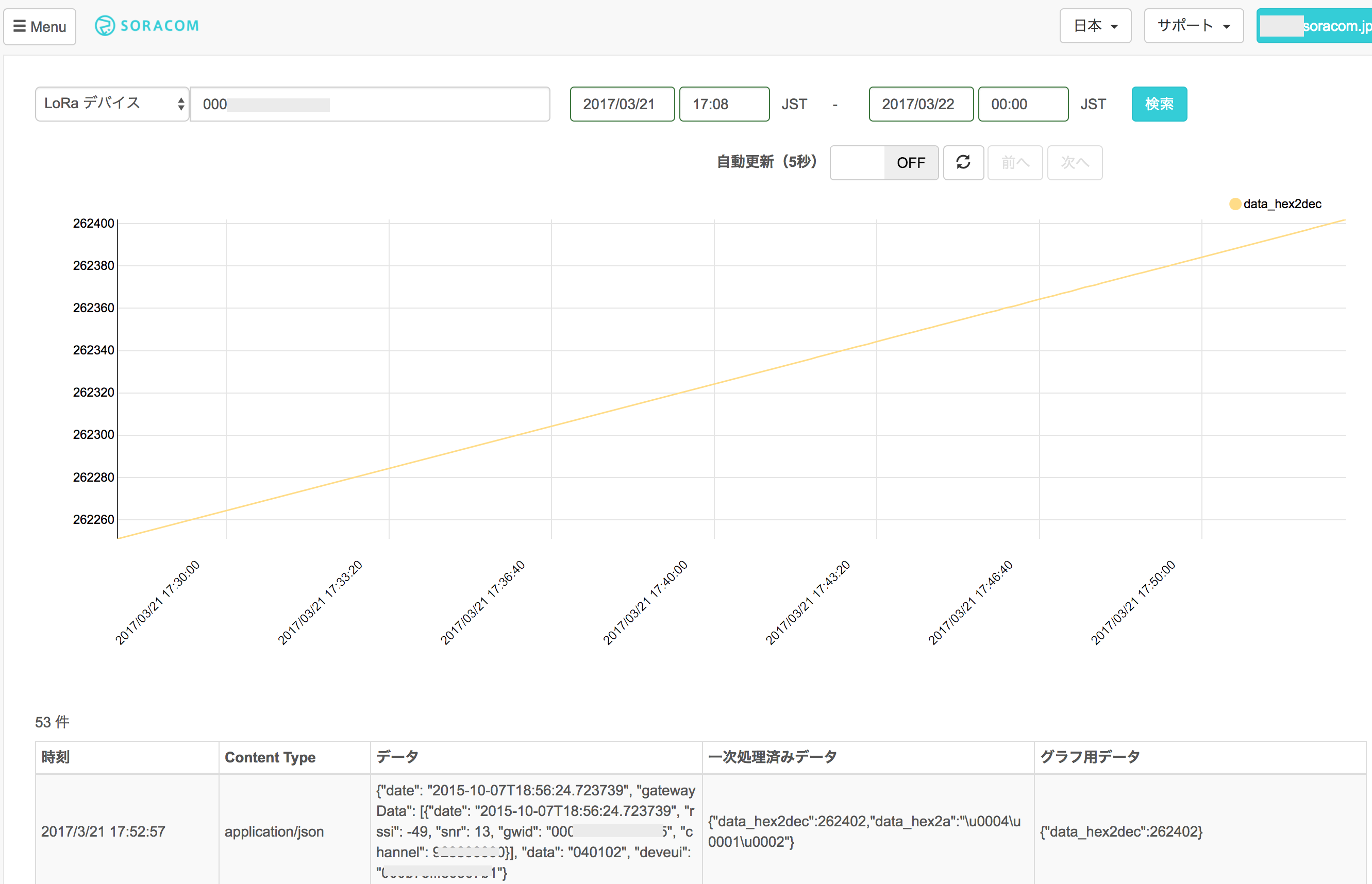Click the y-axis label 262260
The image size is (1372, 884).
[x=93, y=519]
